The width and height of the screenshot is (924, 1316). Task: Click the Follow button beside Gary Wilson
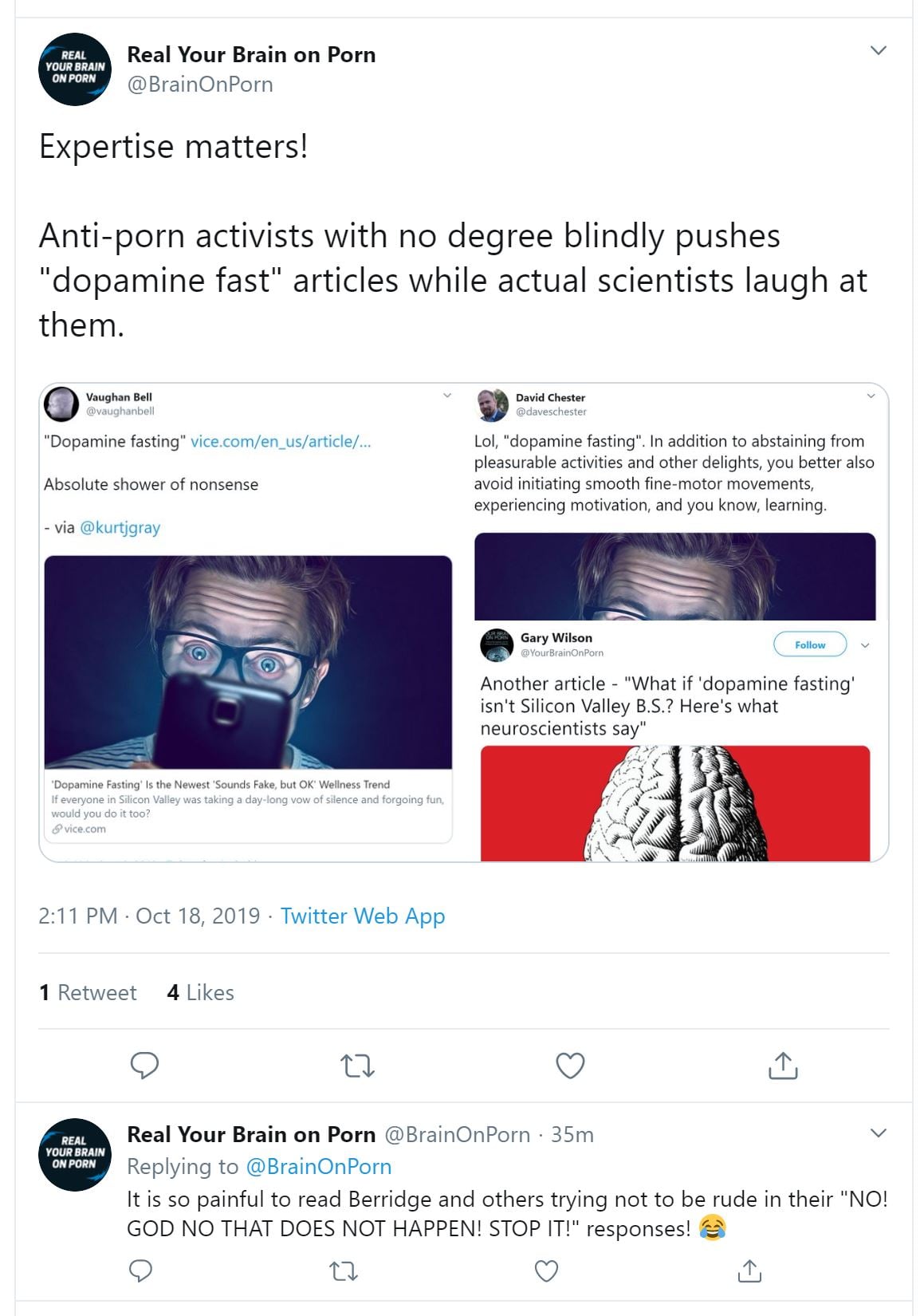click(x=810, y=644)
